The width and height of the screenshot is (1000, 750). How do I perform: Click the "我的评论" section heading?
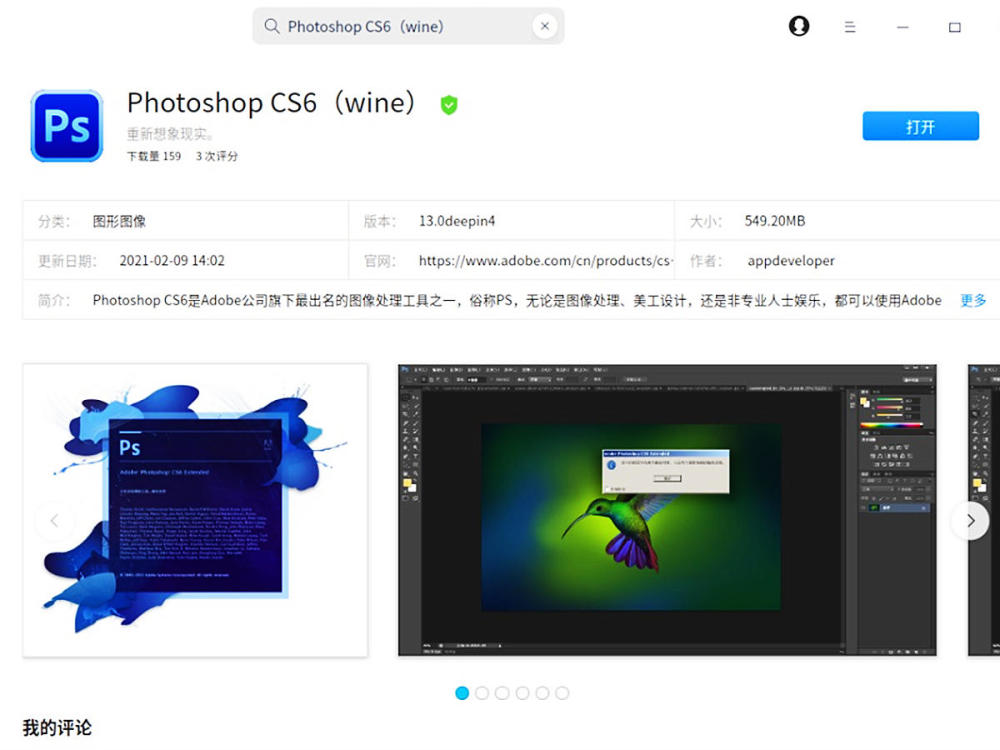click(57, 728)
